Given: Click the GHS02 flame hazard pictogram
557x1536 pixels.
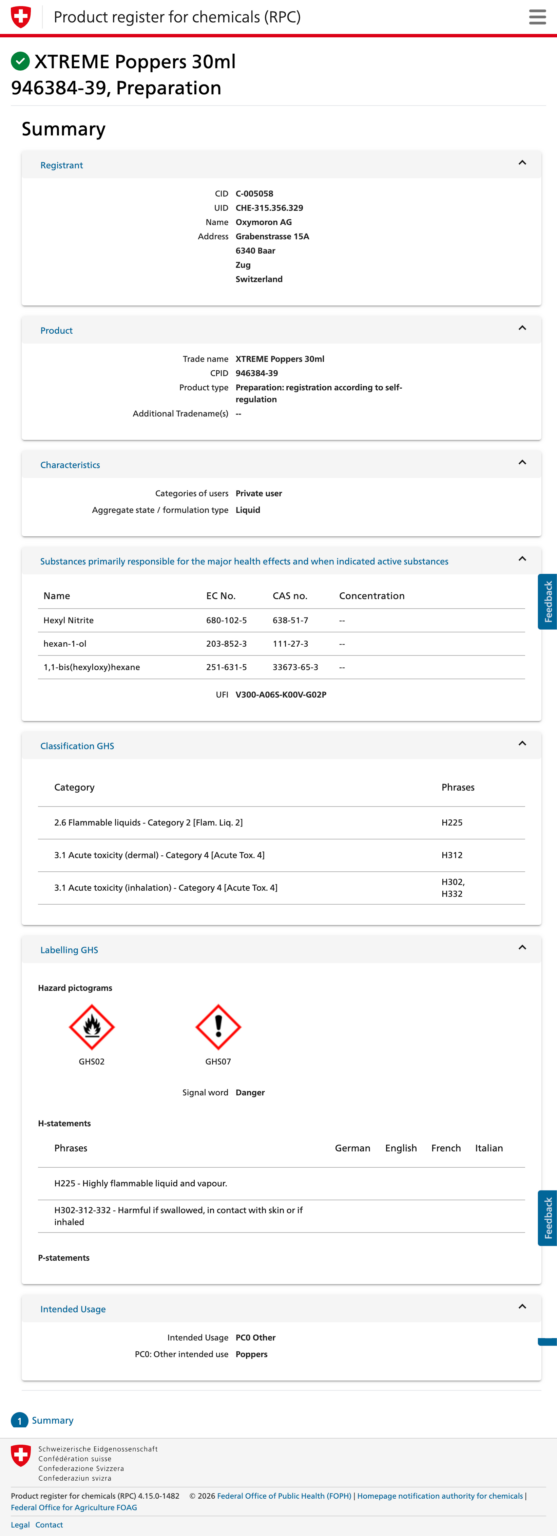Looking at the screenshot, I should [x=92, y=1027].
